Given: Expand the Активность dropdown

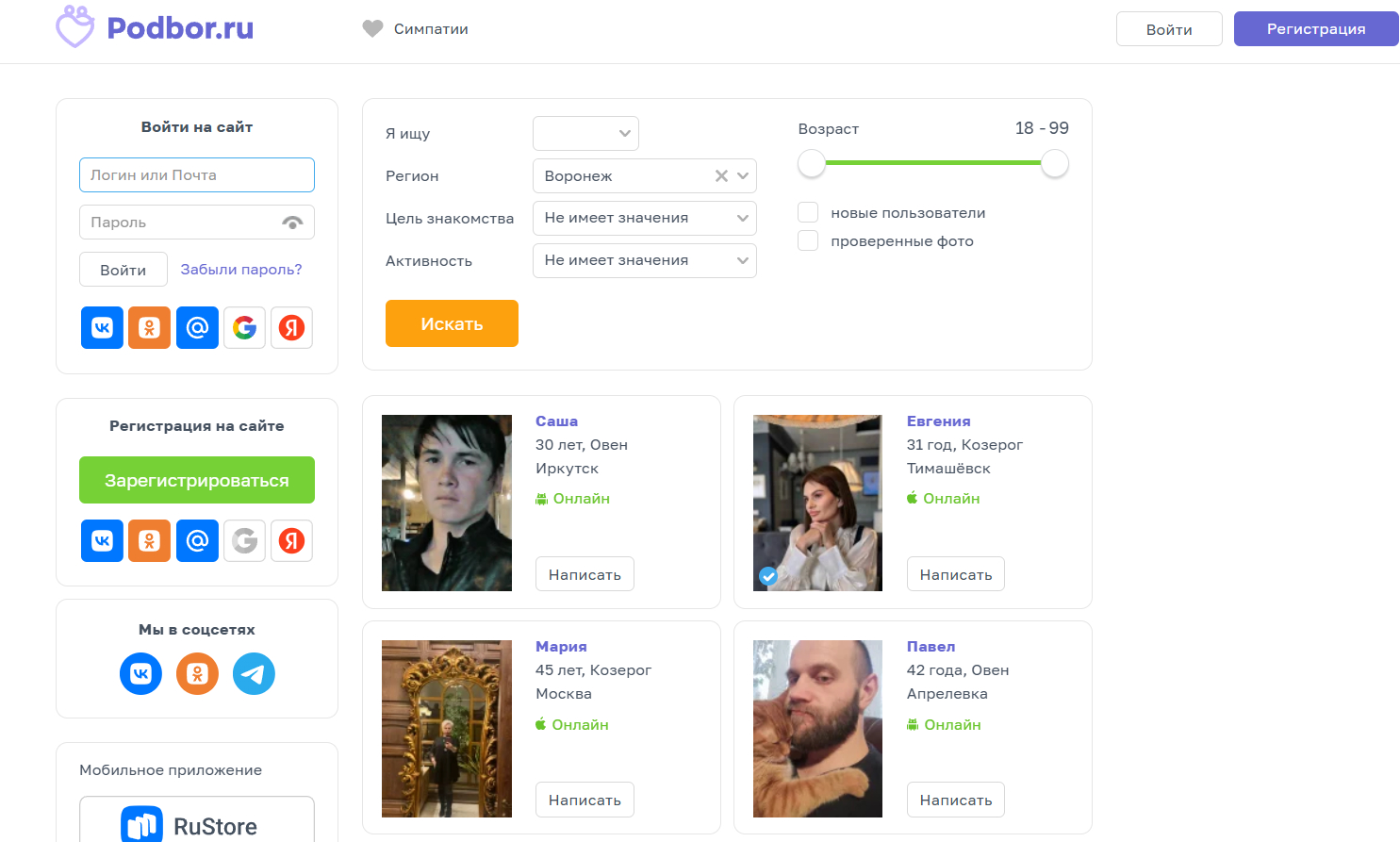Looking at the screenshot, I should coord(644,261).
